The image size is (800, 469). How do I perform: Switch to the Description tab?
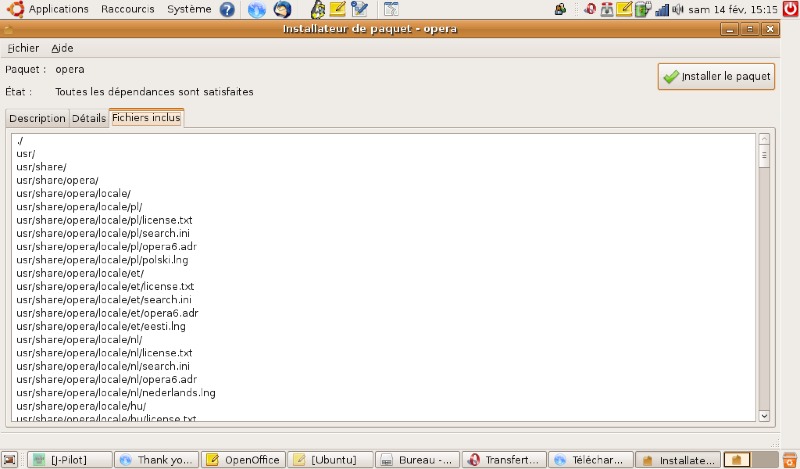coord(37,118)
